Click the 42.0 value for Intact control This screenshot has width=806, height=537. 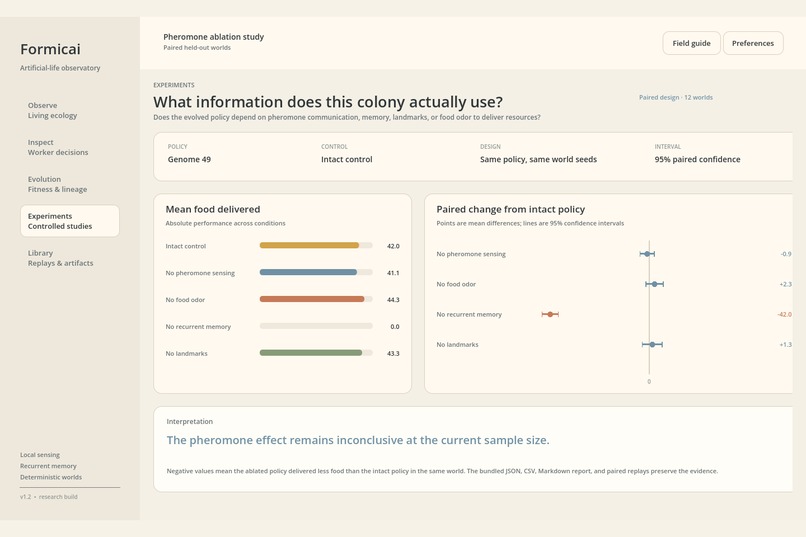(x=393, y=246)
